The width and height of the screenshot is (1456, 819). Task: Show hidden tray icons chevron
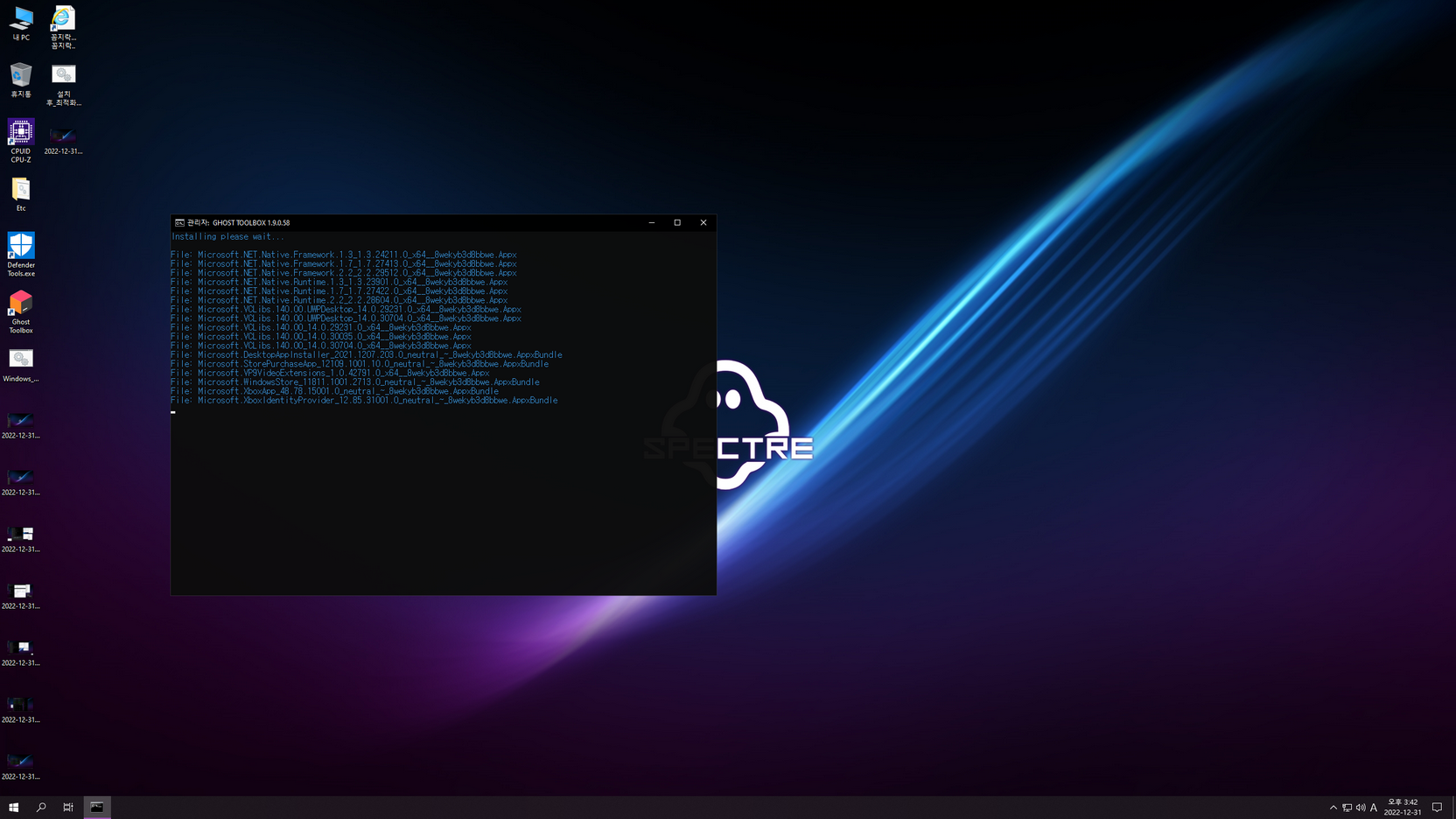point(1333,808)
